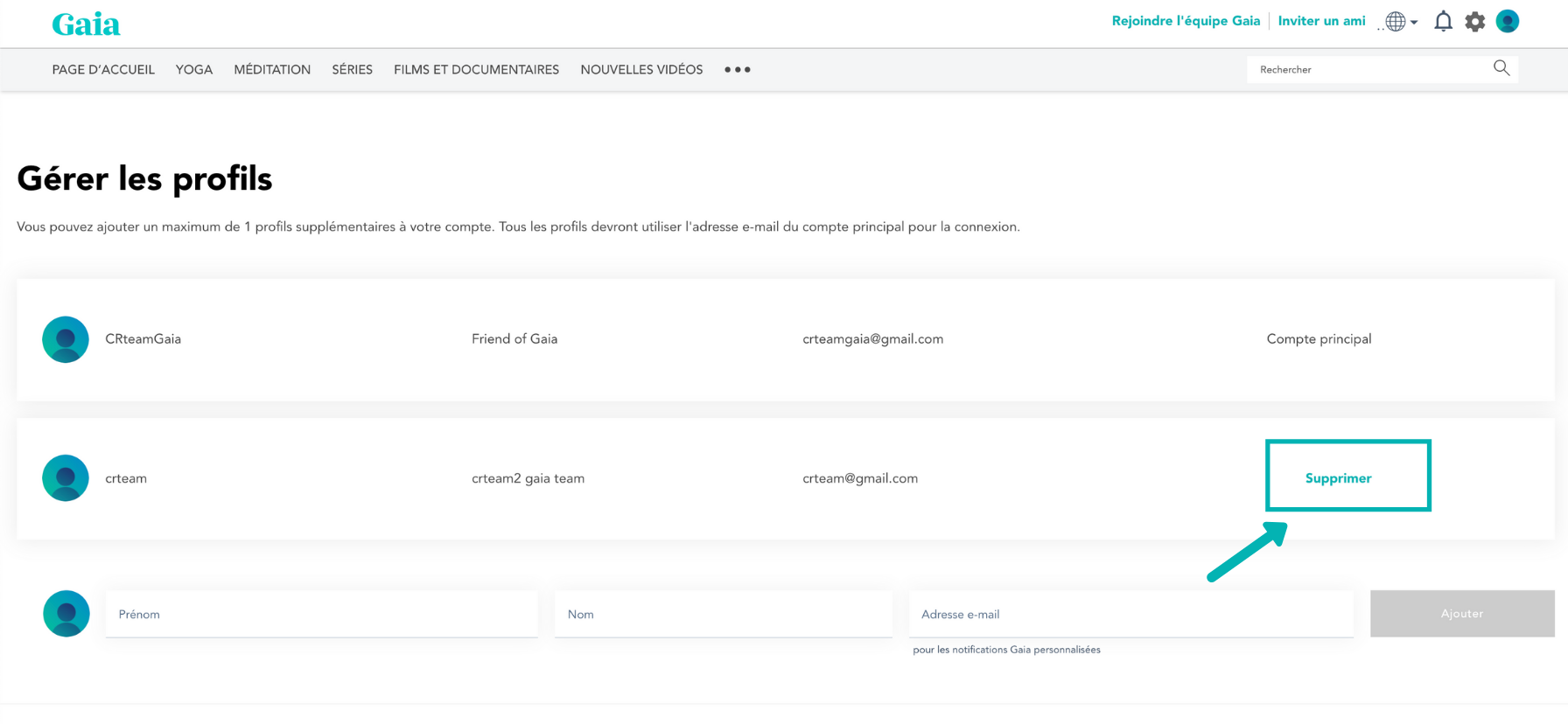Go to Page d'accueil
The width and height of the screenshot is (1568, 724).
pyautogui.click(x=103, y=70)
